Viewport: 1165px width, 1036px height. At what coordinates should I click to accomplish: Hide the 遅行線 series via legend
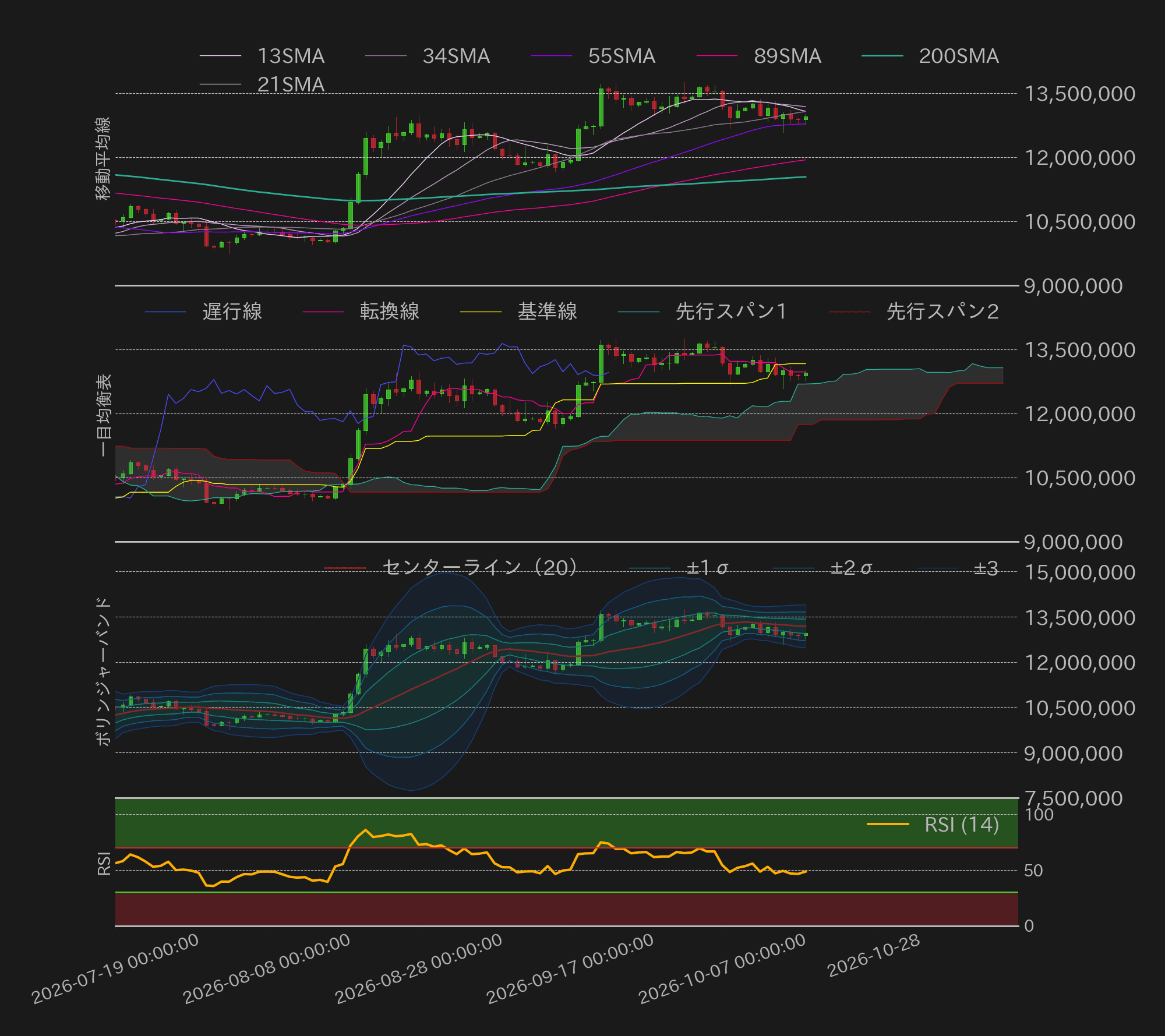[203, 312]
